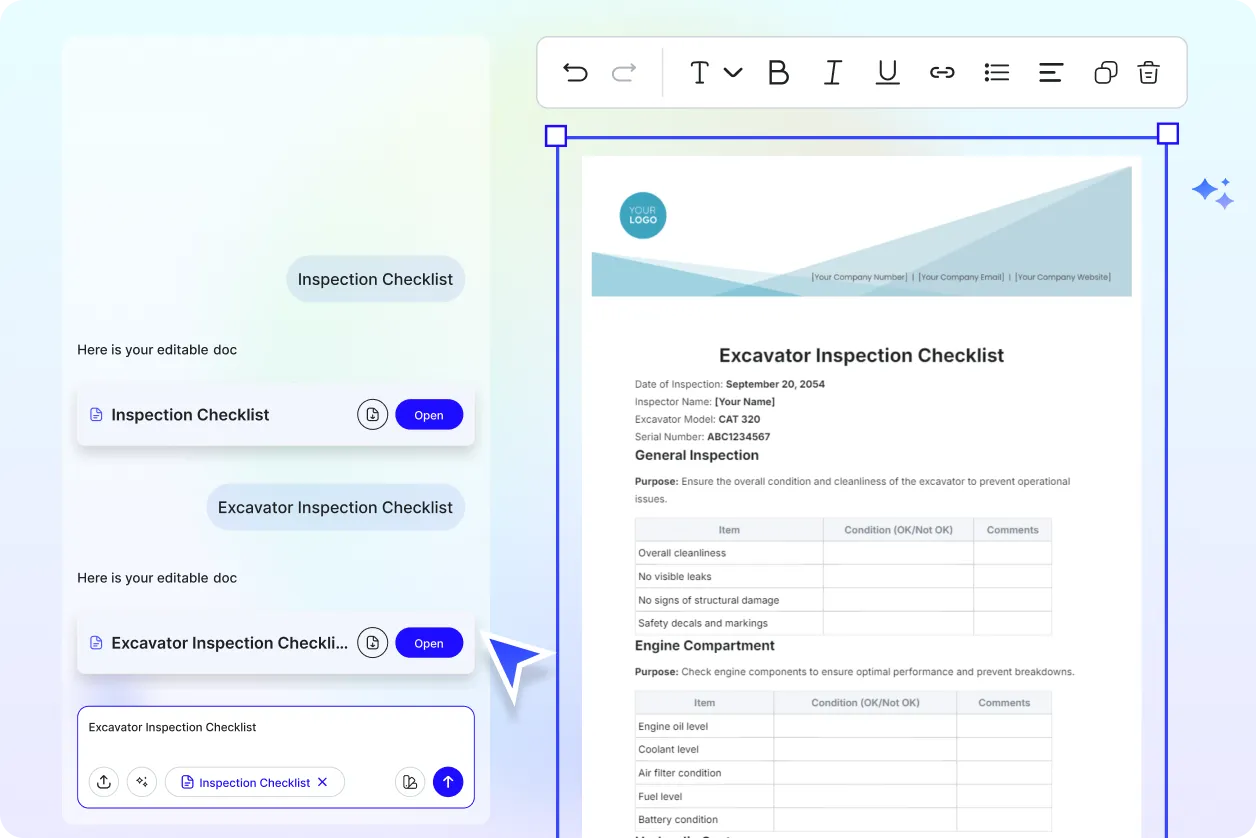Image resolution: width=1256 pixels, height=838 pixels.
Task: Click the YOUR LOGO placeholder circle
Action: [x=643, y=215]
